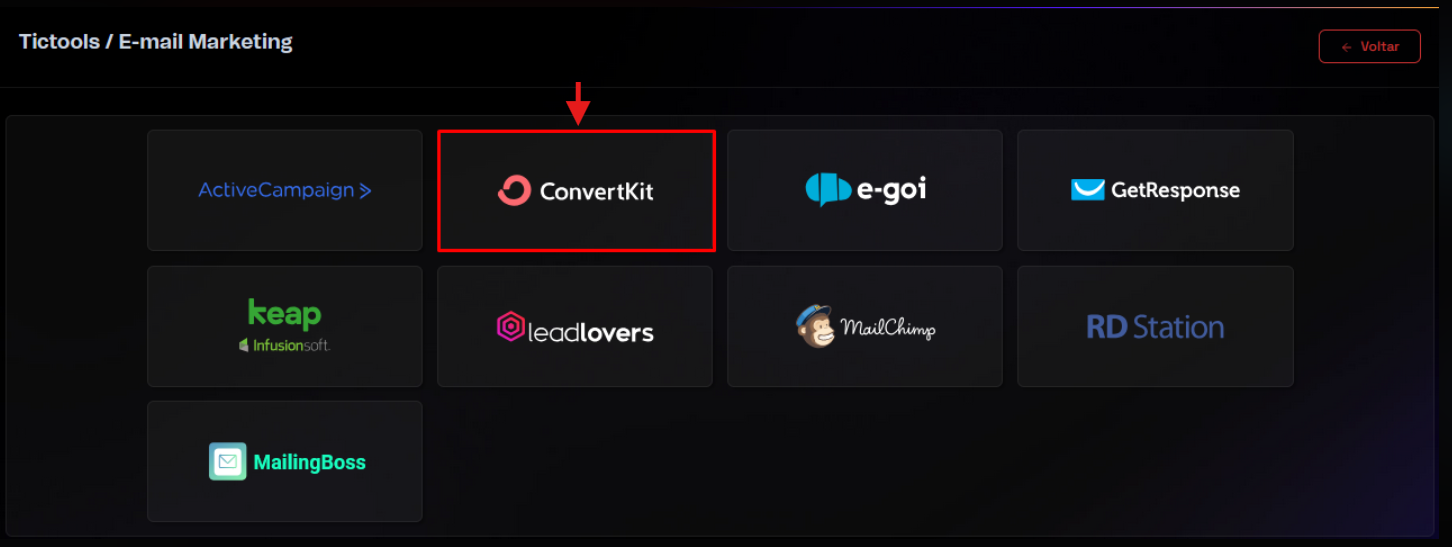The width and height of the screenshot is (1452, 547).
Task: Click the e-goi blue speech bubble icon
Action: tap(828, 190)
